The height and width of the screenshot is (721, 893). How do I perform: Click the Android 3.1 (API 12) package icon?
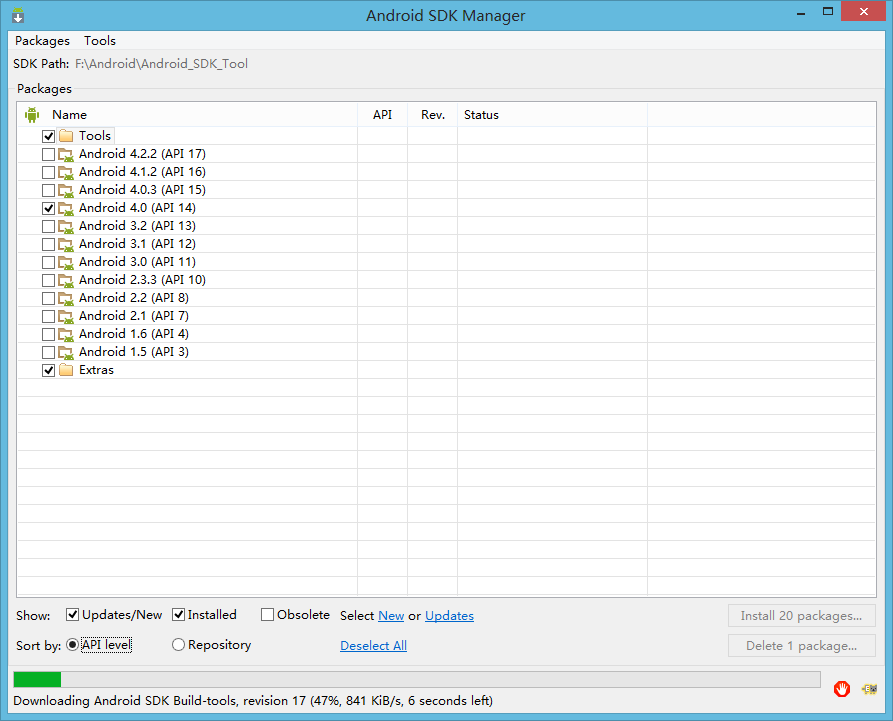pos(66,244)
